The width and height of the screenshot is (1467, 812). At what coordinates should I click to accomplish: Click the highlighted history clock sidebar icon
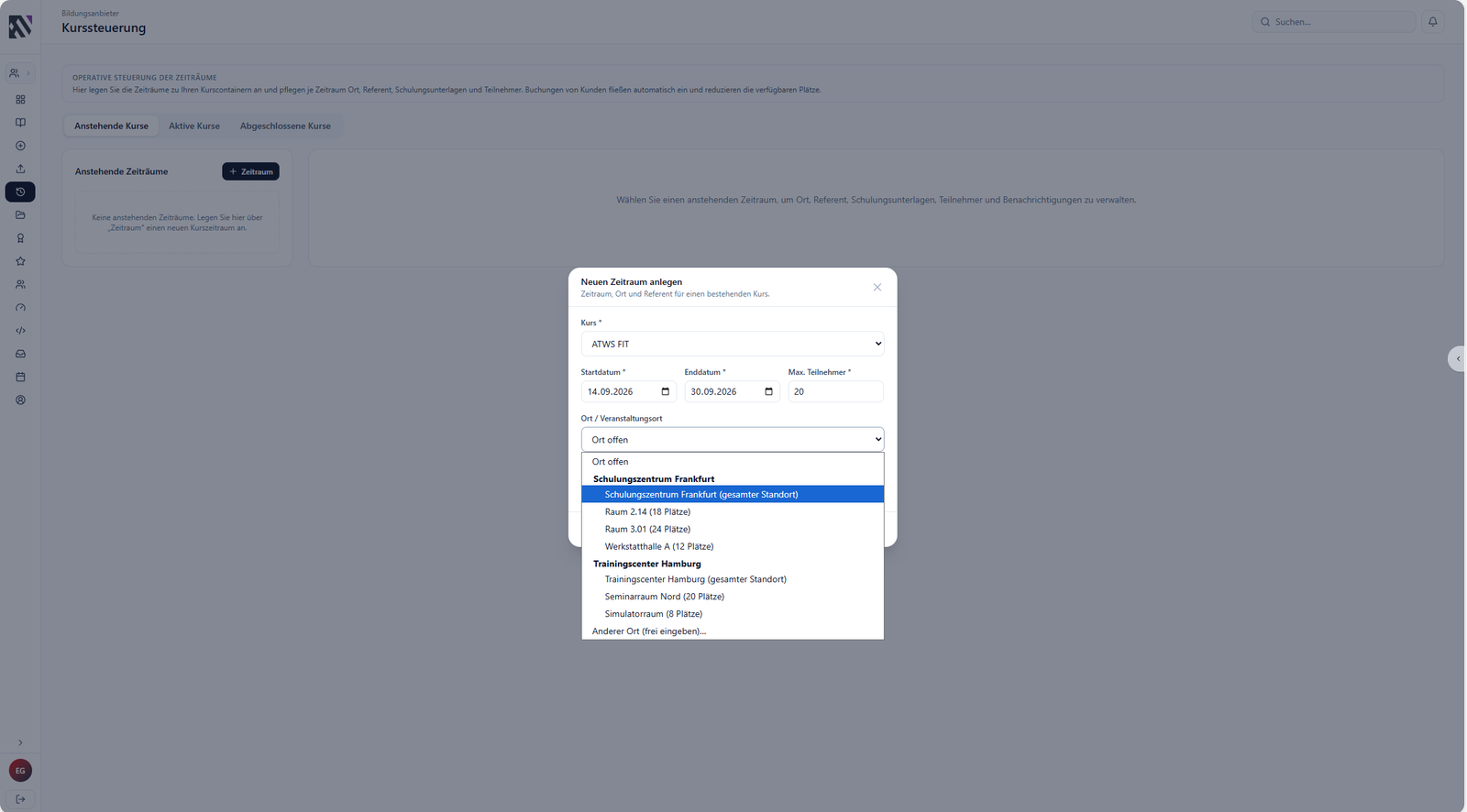(x=20, y=192)
